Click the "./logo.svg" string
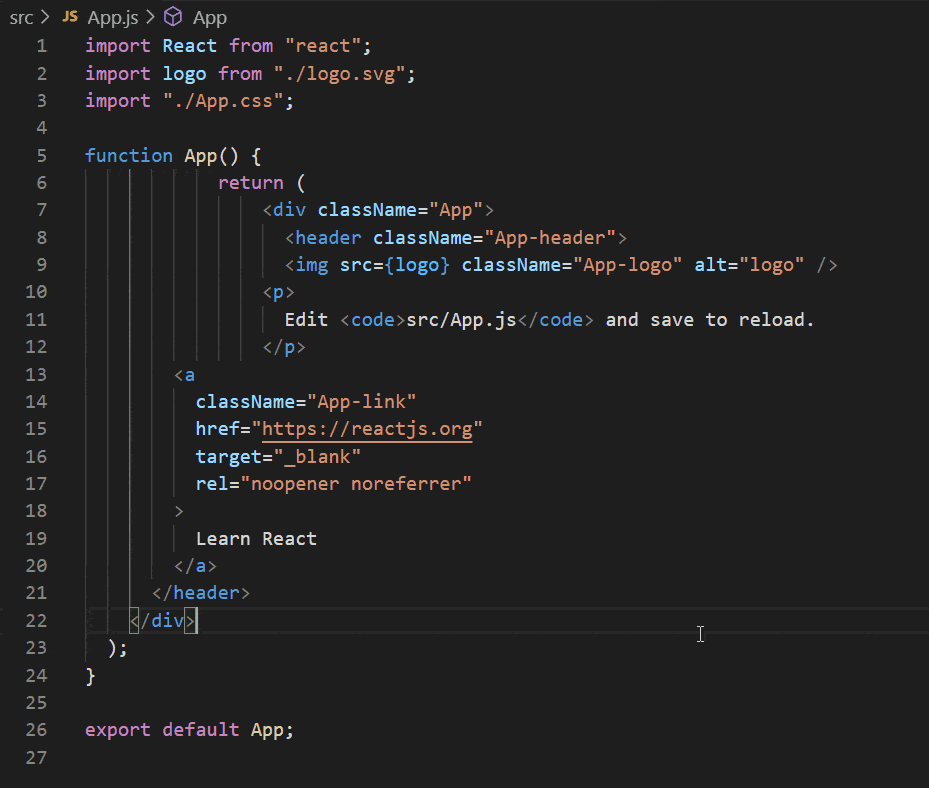This screenshot has height=788, width=929. click(x=340, y=74)
